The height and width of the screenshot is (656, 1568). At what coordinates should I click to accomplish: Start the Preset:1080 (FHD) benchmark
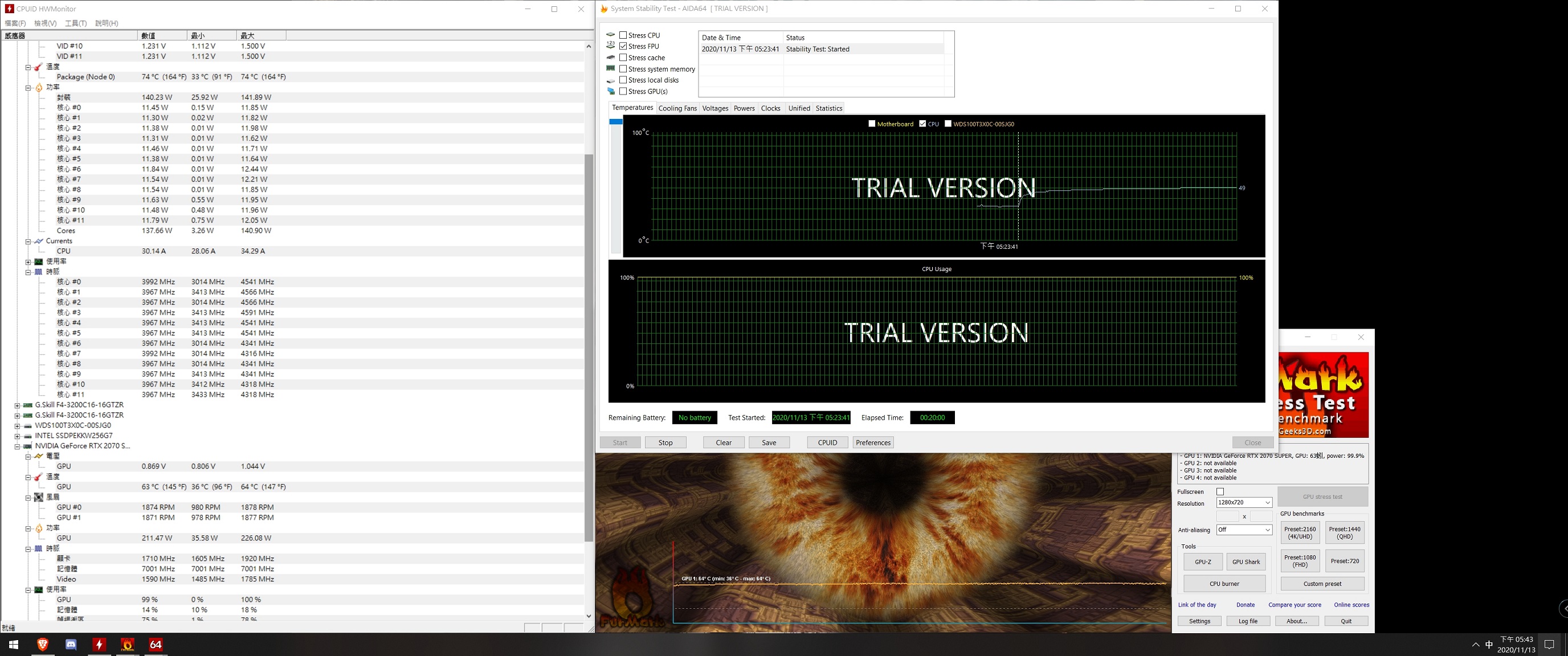pos(1300,561)
